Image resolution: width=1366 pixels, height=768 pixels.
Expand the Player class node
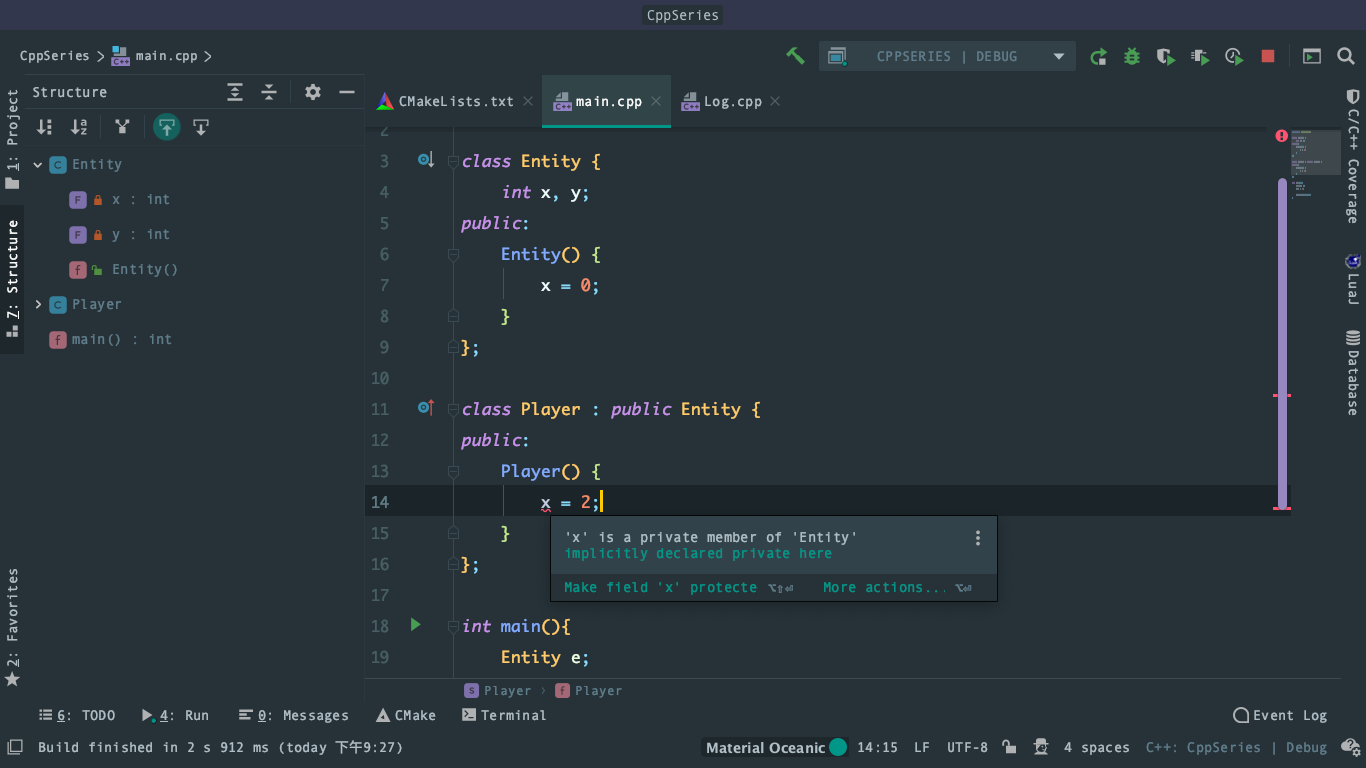pos(38,305)
